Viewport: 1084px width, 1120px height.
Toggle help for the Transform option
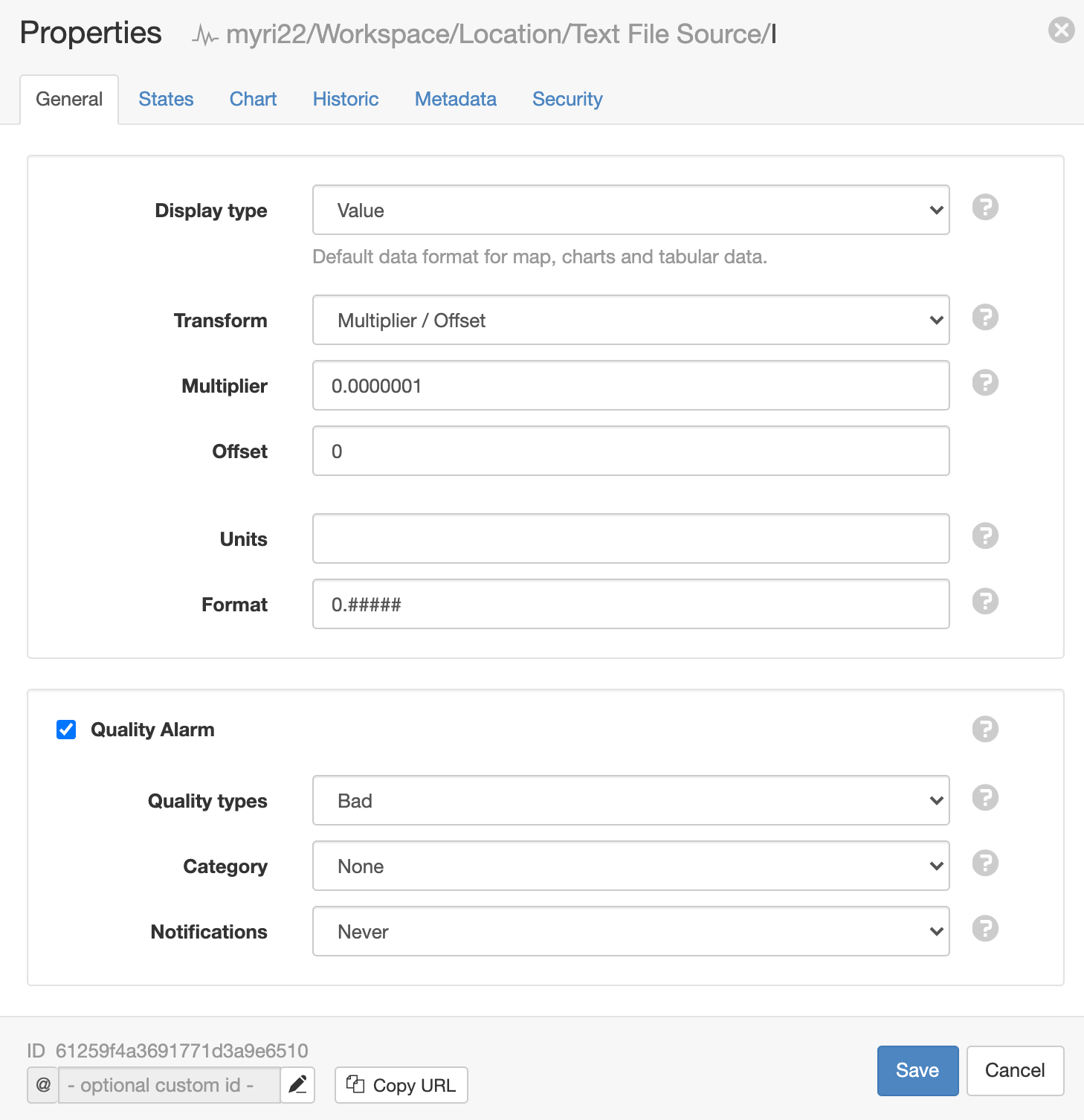coord(985,318)
